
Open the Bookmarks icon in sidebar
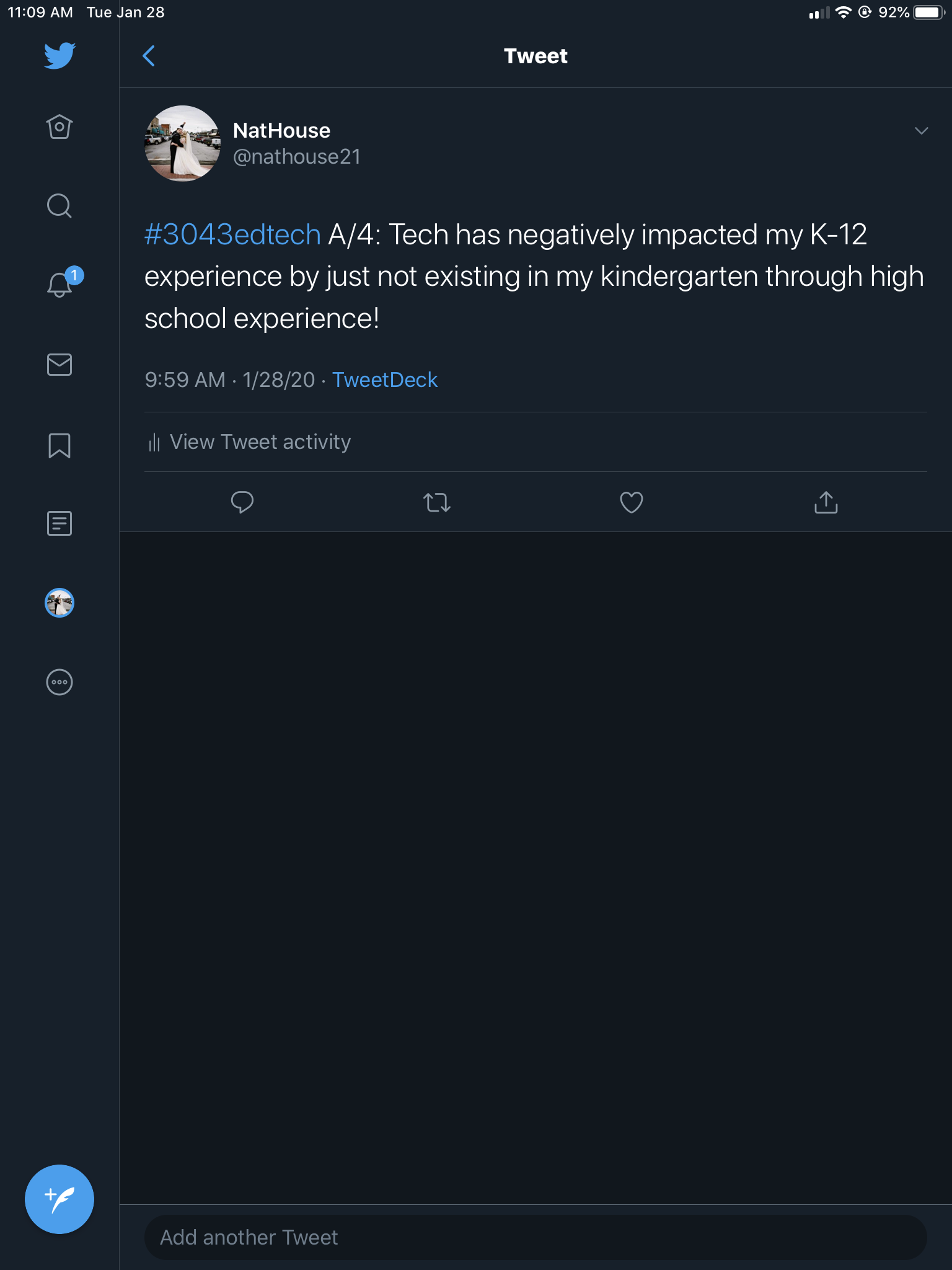point(59,445)
